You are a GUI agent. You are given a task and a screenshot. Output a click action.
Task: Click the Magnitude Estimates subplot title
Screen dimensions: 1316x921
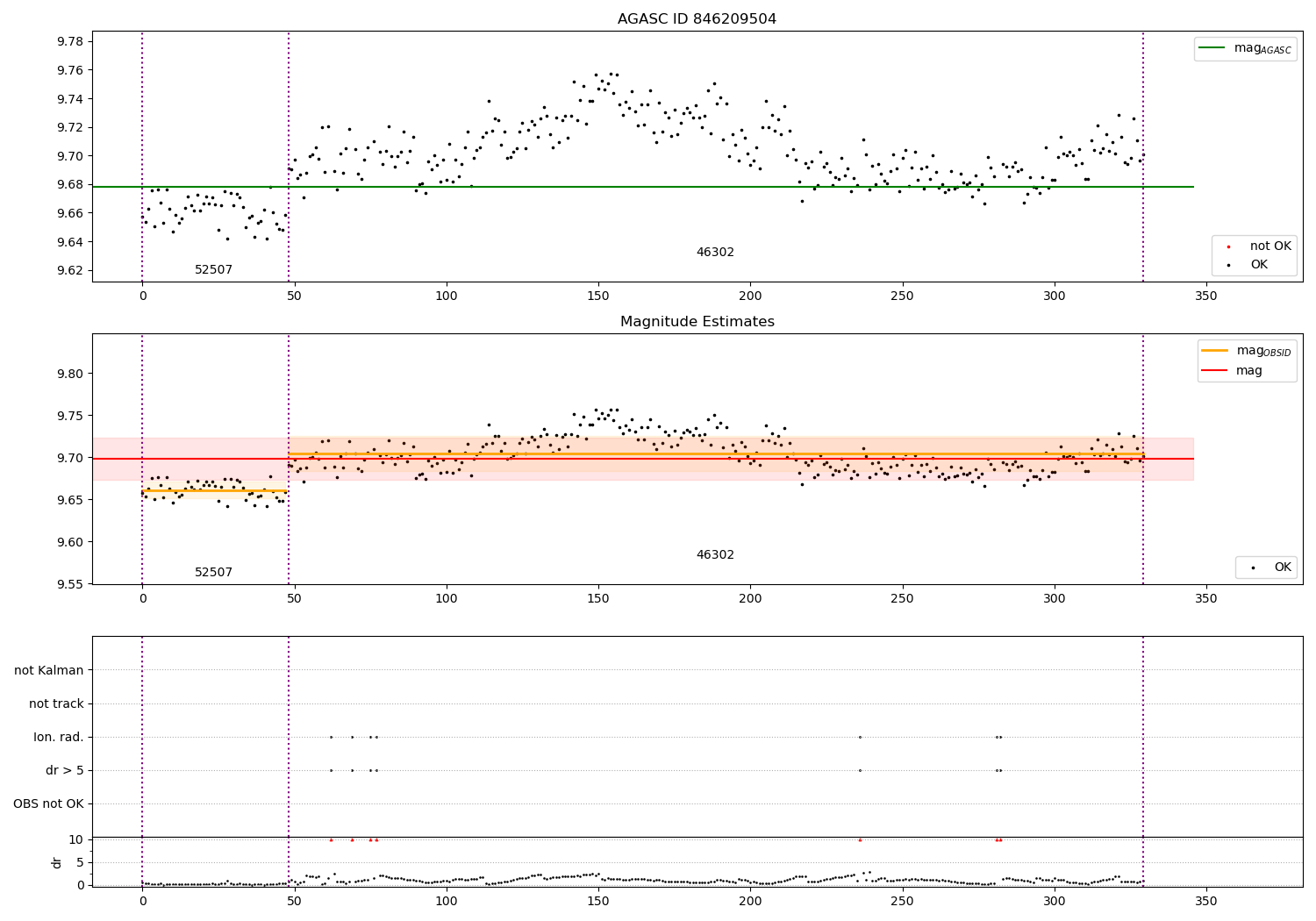(697, 322)
